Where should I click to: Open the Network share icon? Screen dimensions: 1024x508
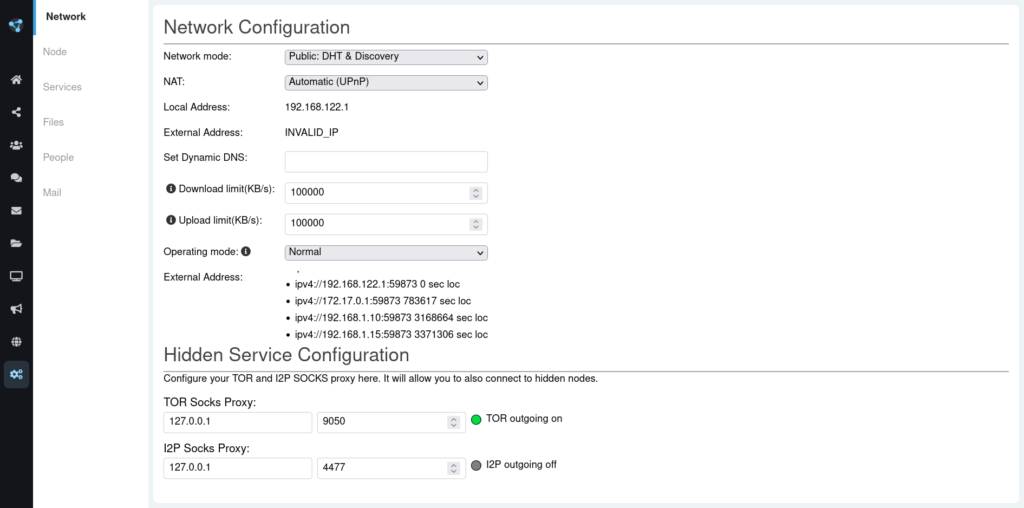pos(16,112)
